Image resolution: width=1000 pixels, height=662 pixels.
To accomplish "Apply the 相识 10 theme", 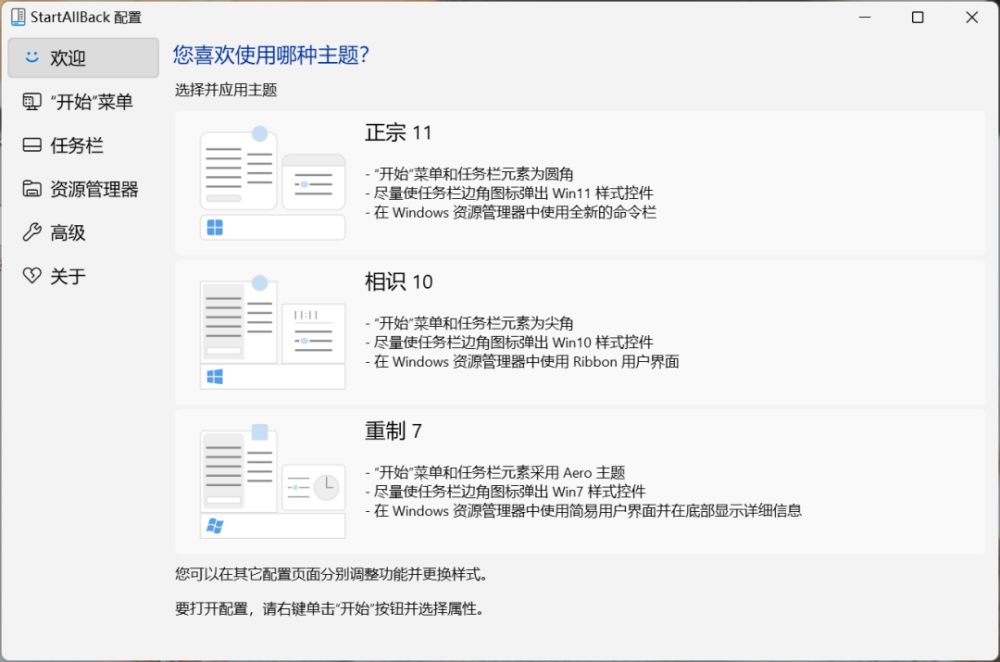I will (x=580, y=332).
